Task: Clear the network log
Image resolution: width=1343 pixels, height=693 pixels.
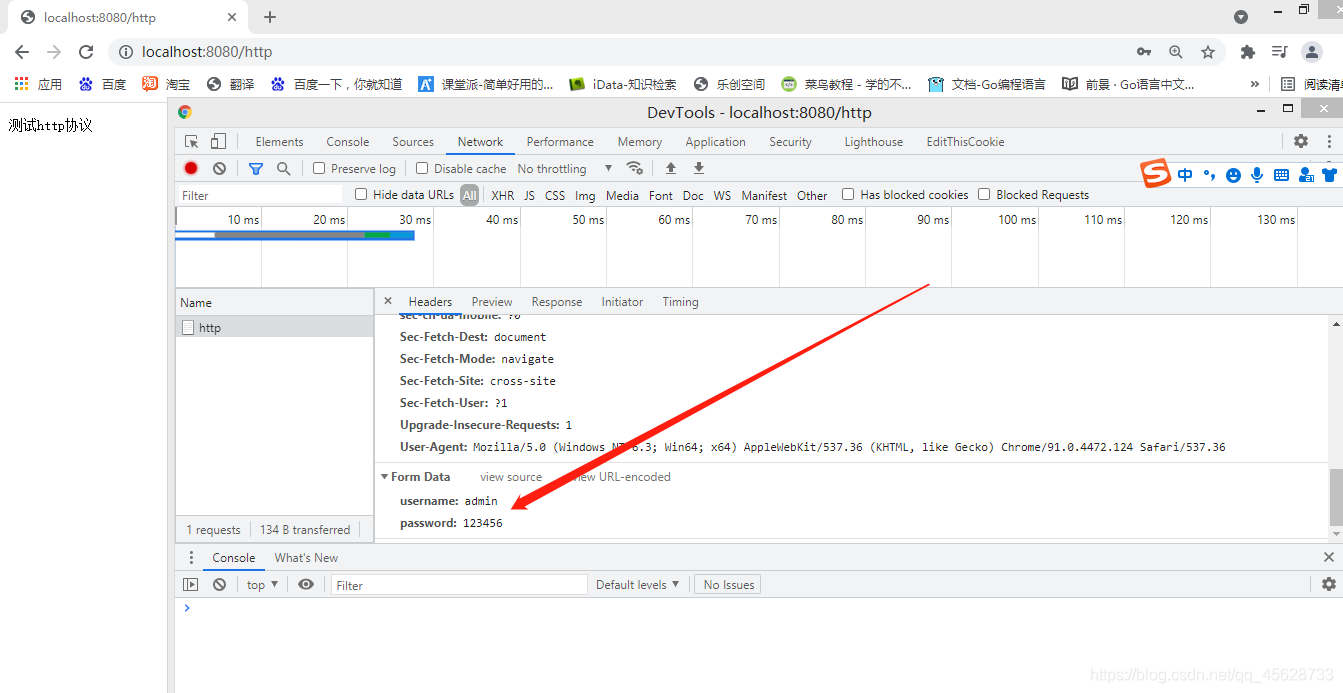Action: (x=219, y=168)
